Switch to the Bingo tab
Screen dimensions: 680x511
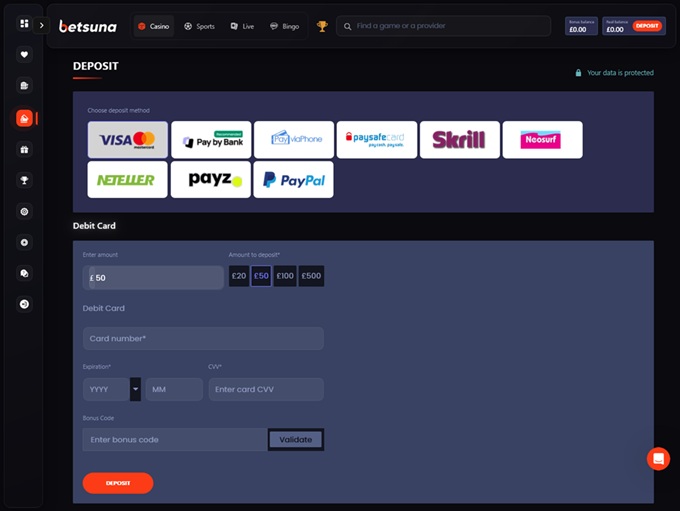coord(284,26)
